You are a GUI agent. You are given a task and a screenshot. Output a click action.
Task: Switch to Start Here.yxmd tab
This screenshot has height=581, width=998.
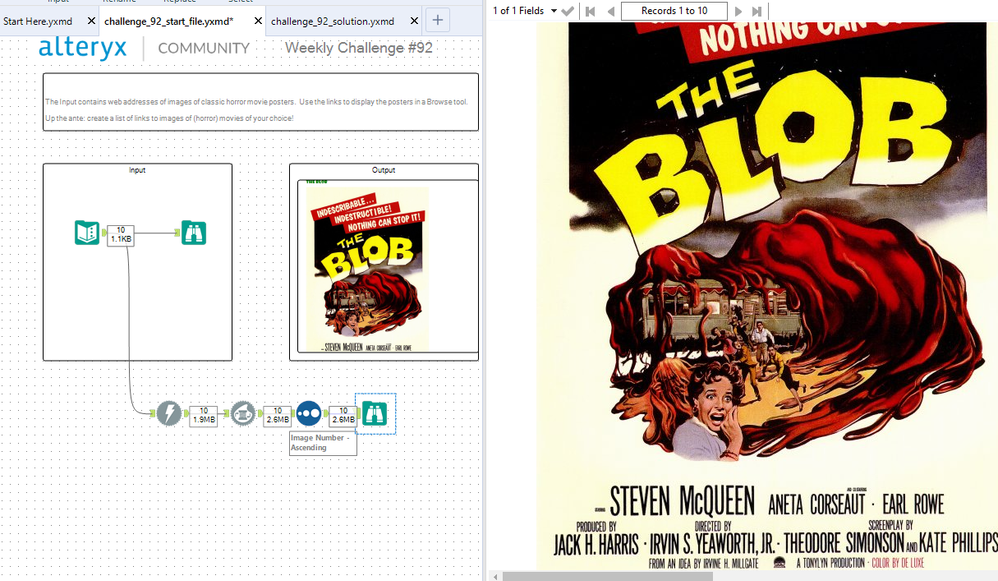(38, 21)
